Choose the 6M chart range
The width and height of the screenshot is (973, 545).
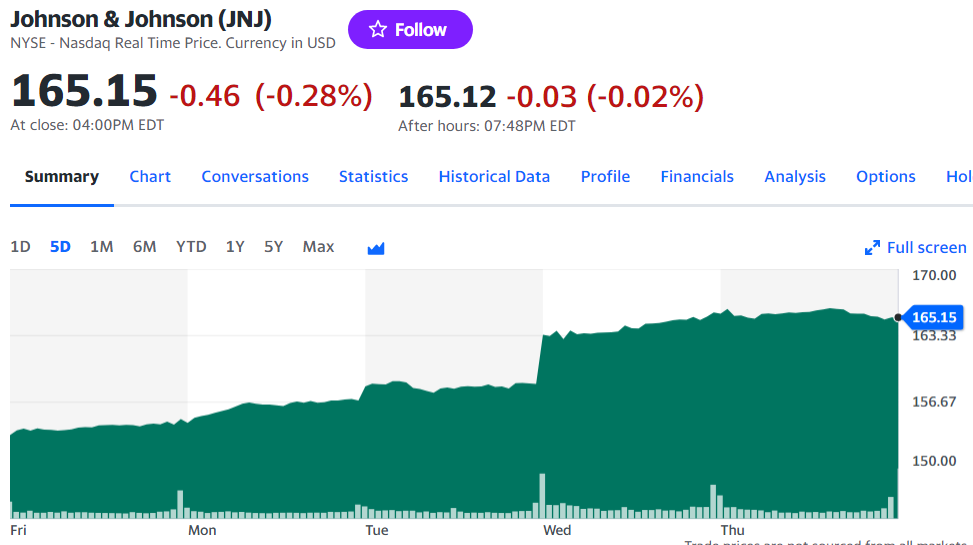pyautogui.click(x=145, y=247)
